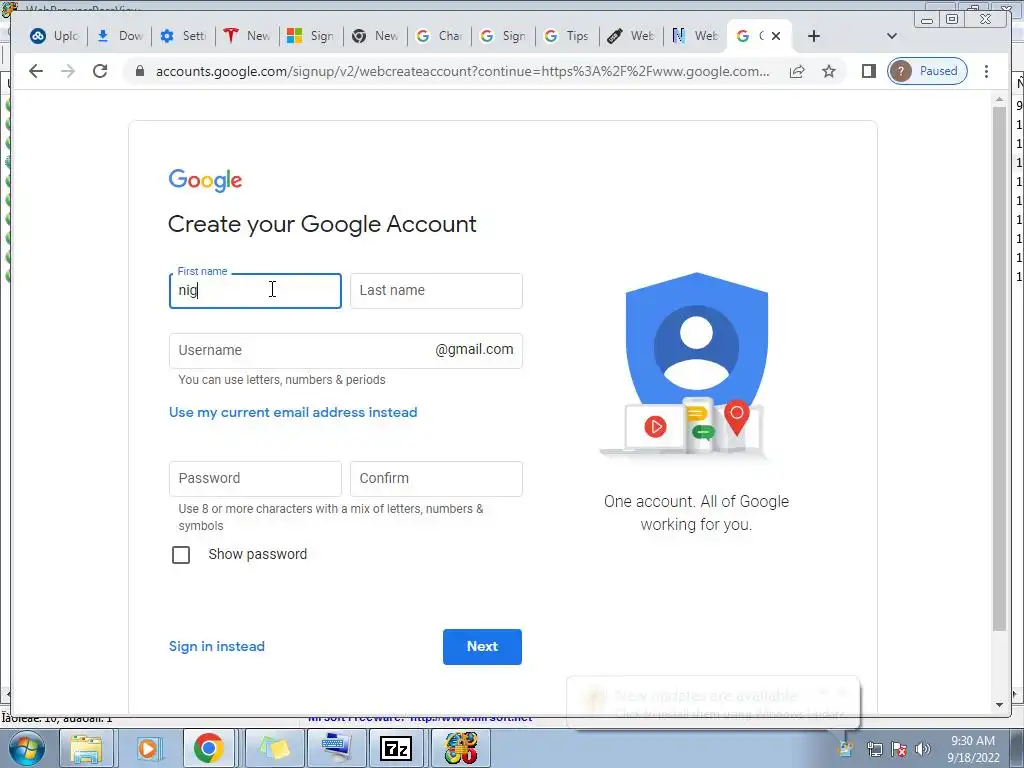Switch to the Microsoft Sign tab
Screen dimensions: 1024x768
point(311,36)
